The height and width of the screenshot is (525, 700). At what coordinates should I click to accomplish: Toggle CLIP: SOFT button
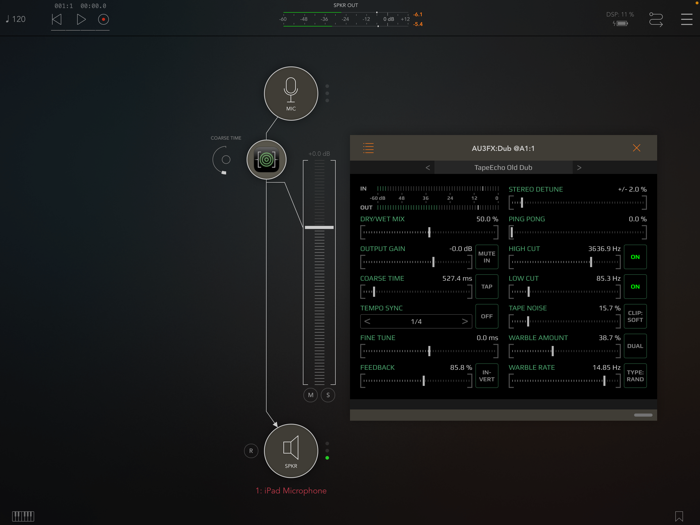coord(635,316)
